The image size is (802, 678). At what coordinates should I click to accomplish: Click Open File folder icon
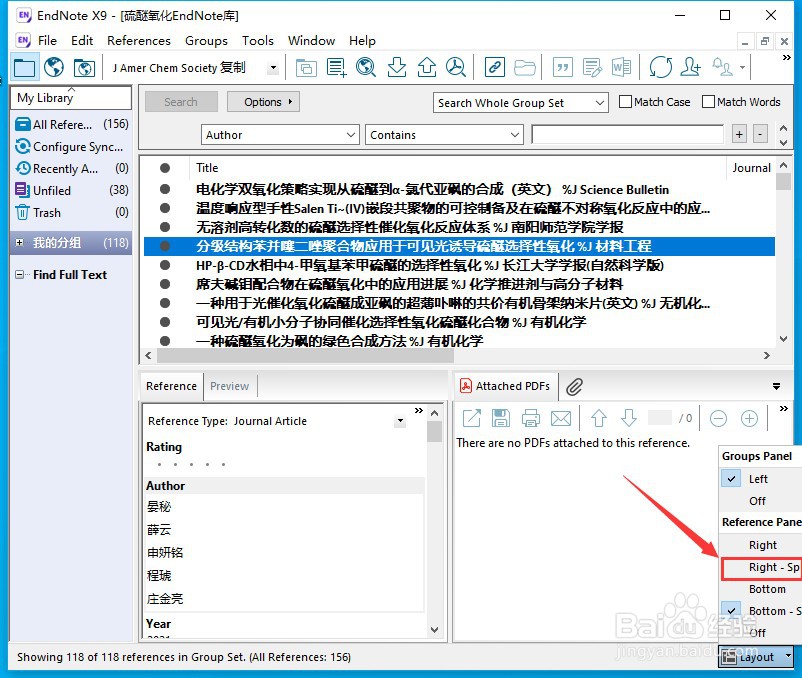524,67
